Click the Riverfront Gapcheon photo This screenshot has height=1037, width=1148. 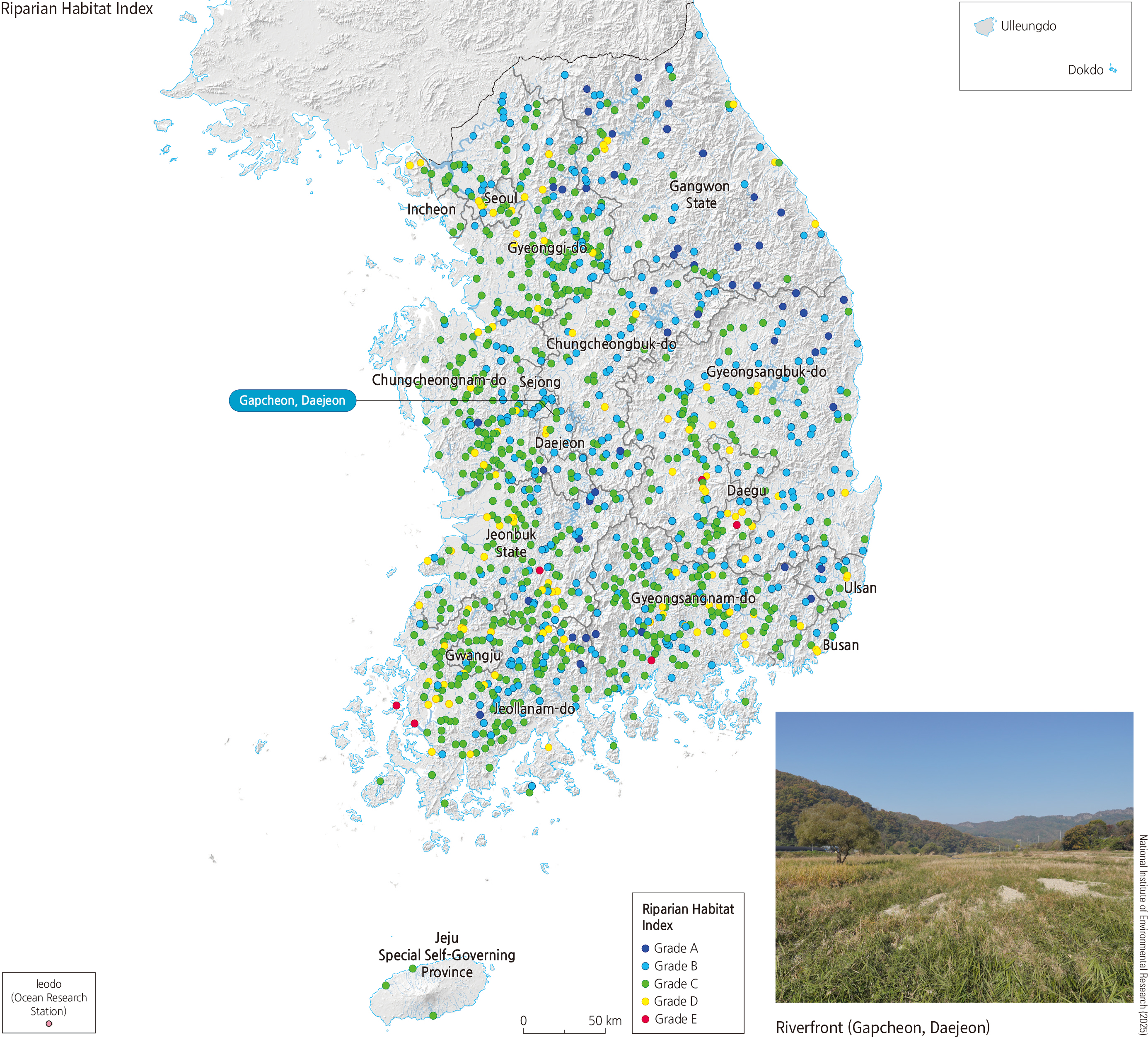pyautogui.click(x=954, y=856)
